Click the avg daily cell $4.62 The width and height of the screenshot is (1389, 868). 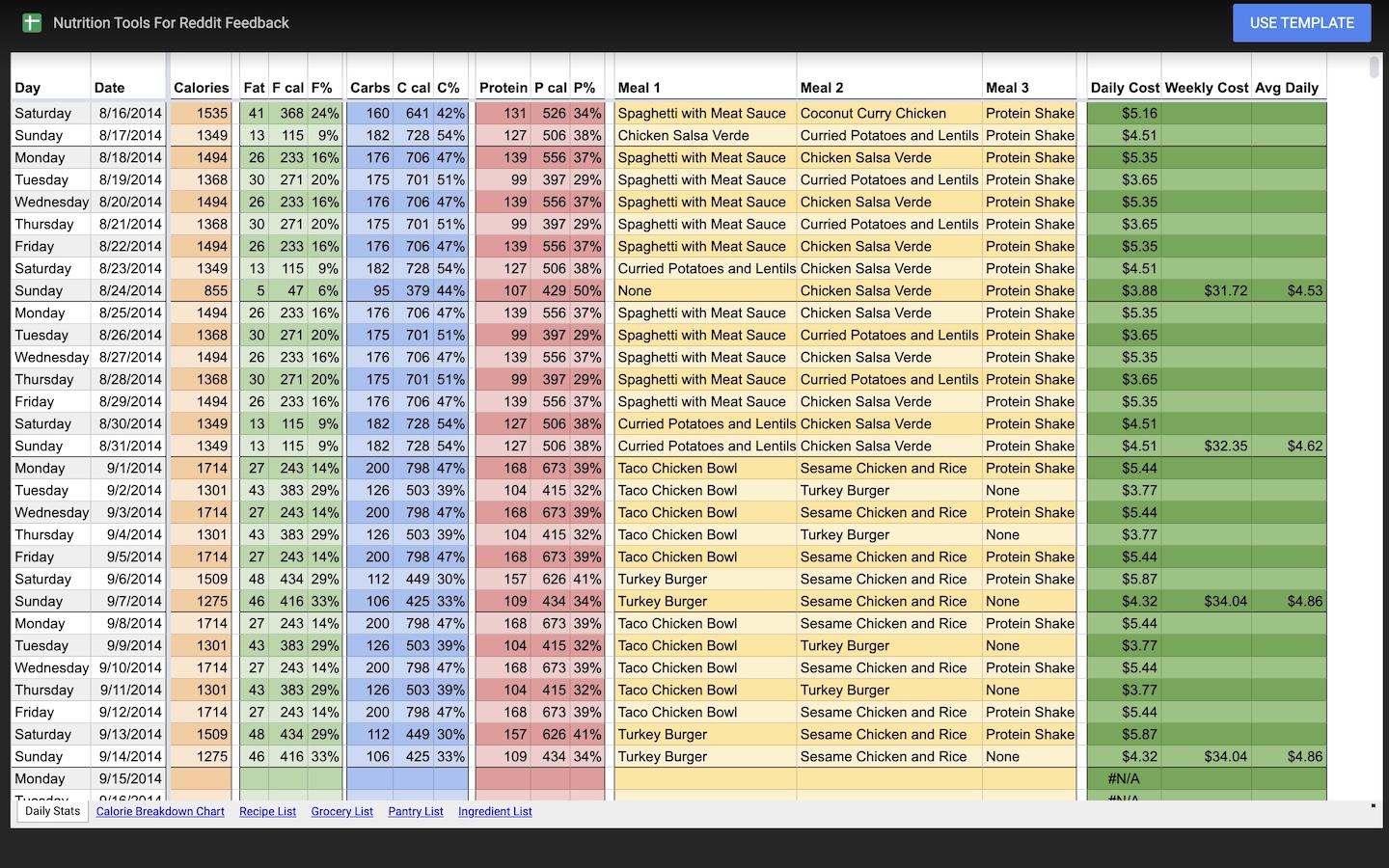(x=1289, y=446)
